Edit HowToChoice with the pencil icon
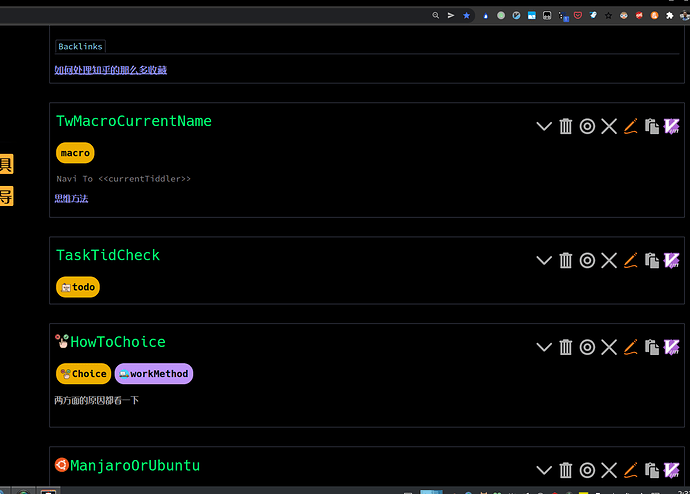 (631, 347)
